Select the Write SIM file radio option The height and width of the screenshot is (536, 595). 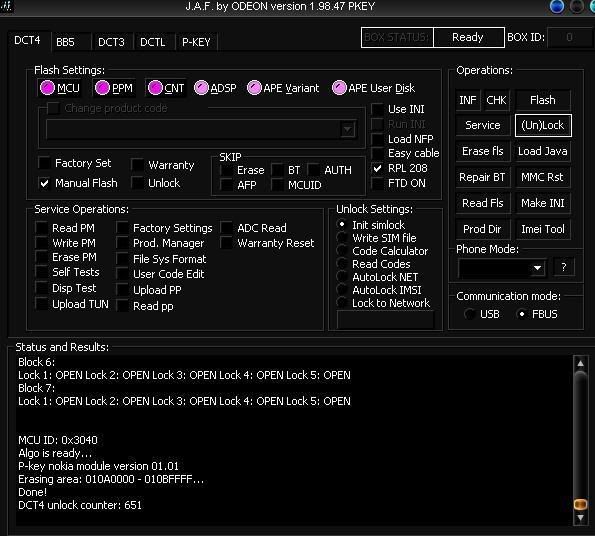(342, 238)
